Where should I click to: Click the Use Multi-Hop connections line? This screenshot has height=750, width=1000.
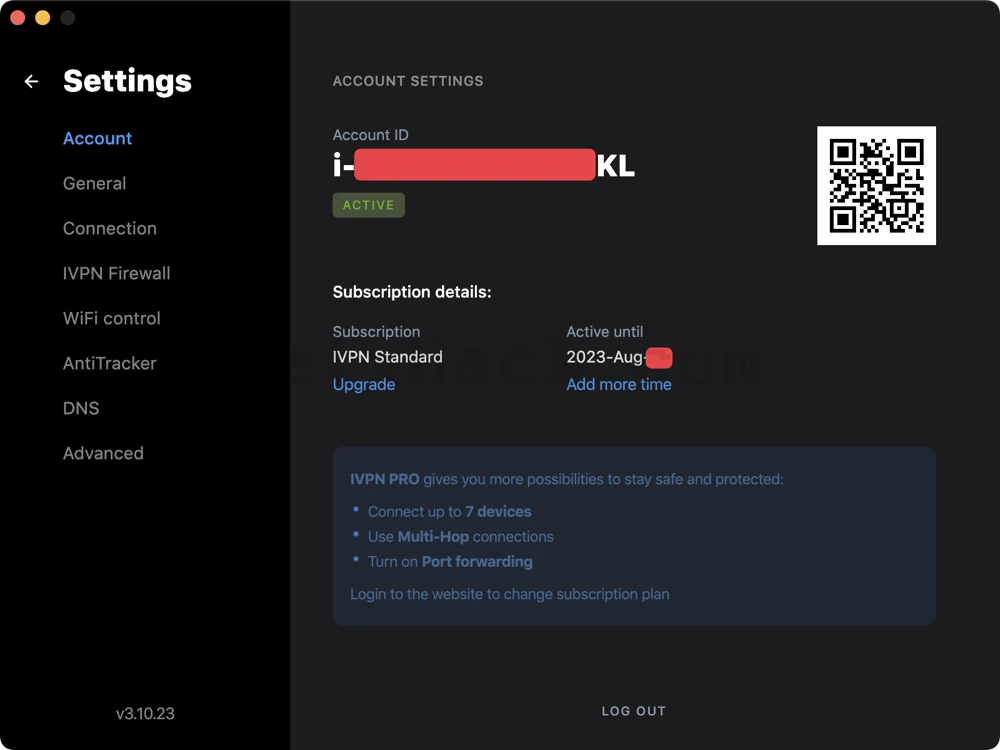460,536
